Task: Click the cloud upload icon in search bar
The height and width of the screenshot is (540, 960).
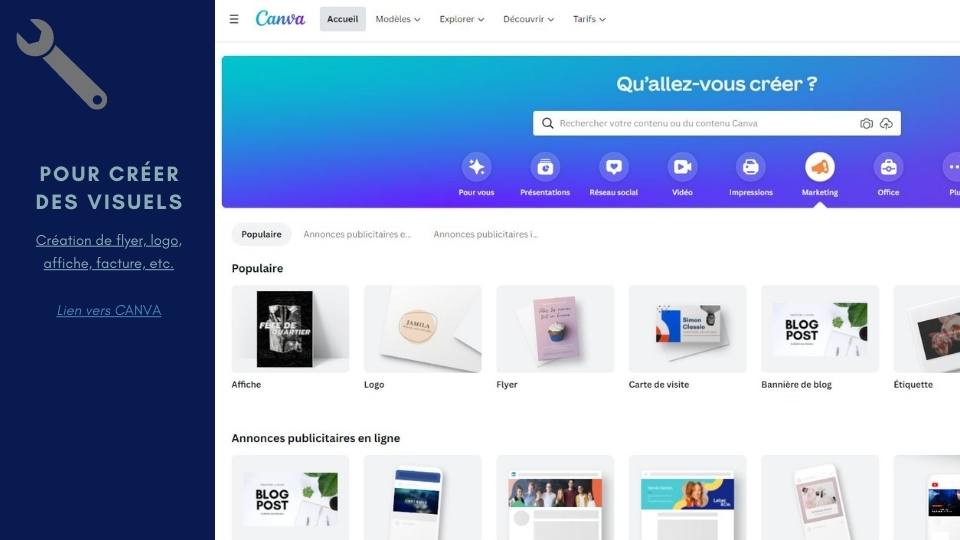Action: [x=886, y=124]
